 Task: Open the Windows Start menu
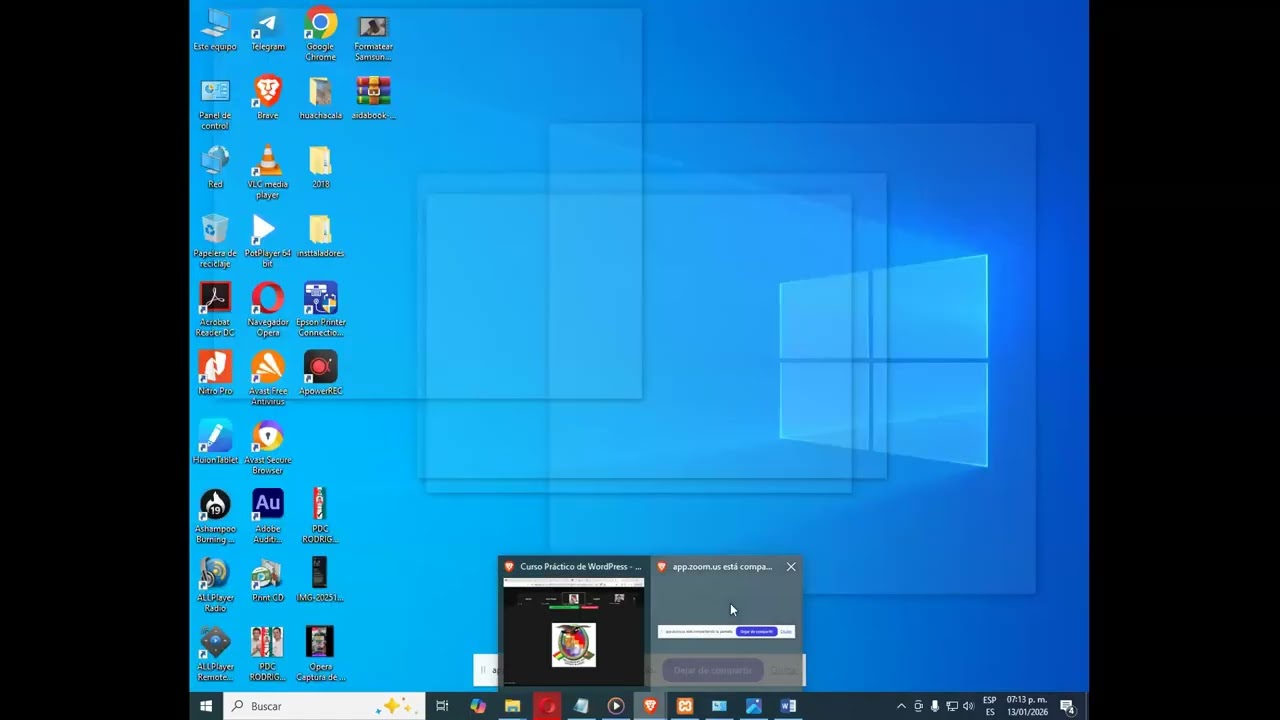(x=206, y=706)
